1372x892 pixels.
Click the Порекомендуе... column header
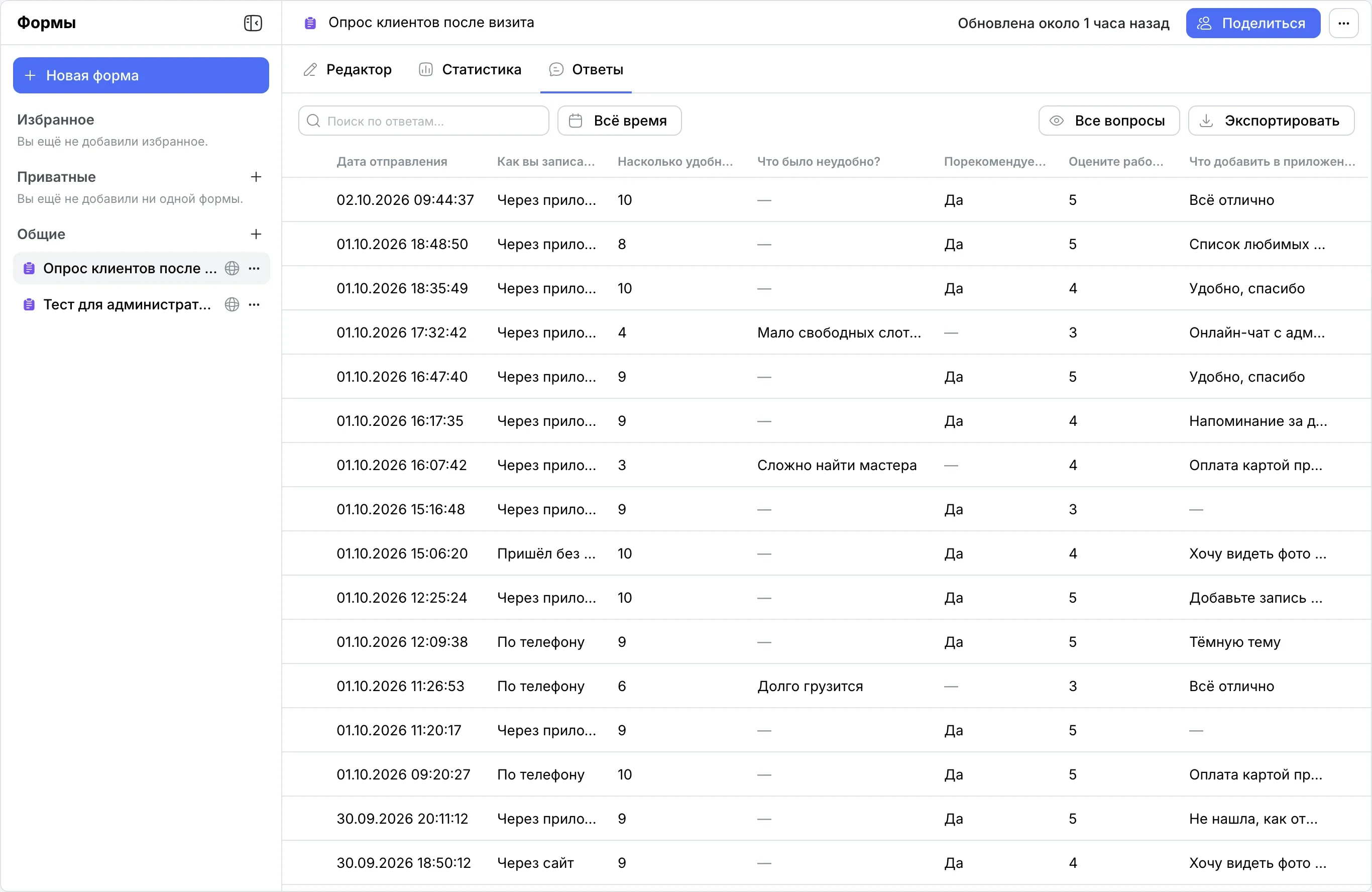[x=994, y=161]
